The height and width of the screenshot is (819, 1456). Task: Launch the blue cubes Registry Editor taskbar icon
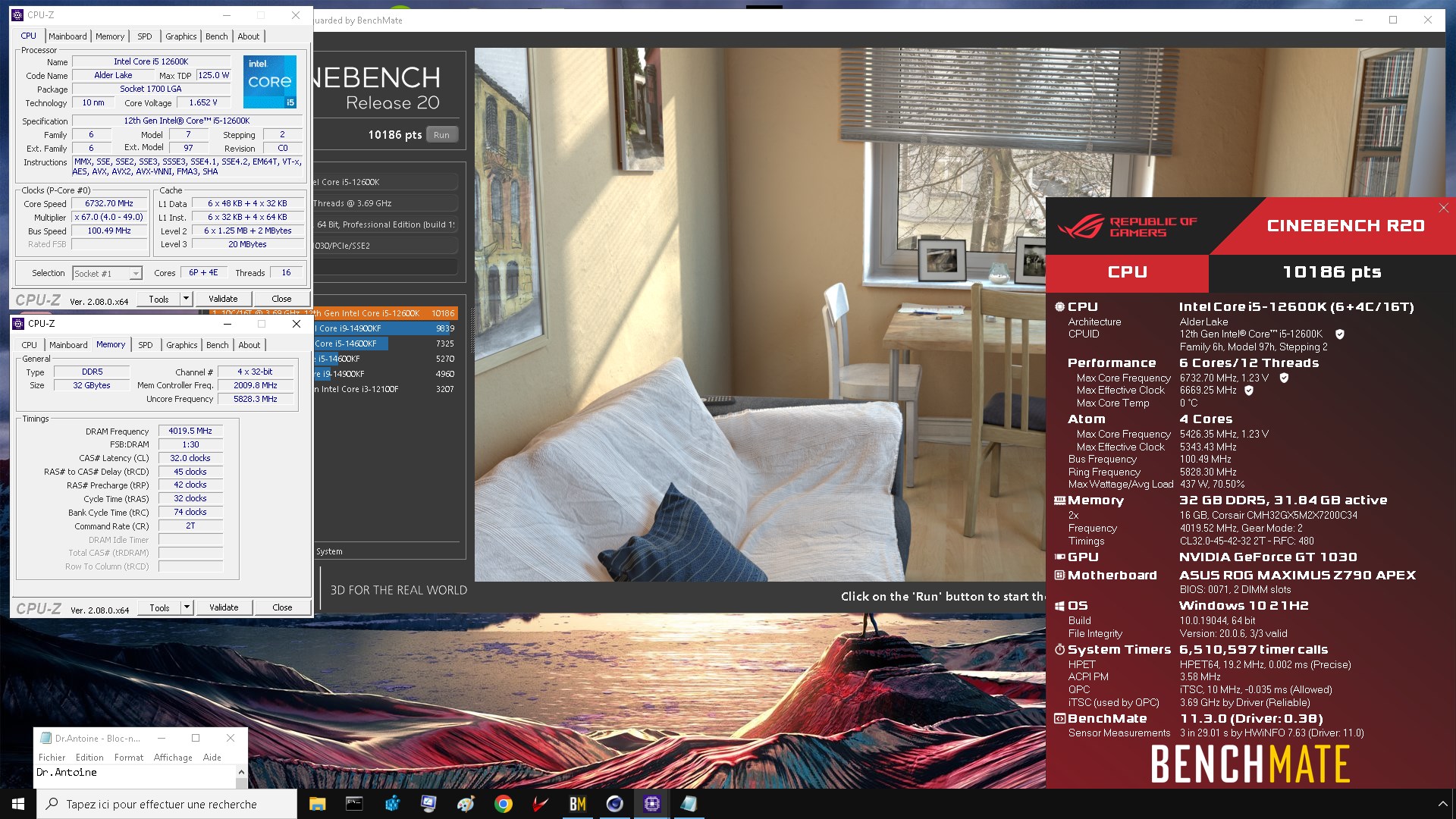point(391,804)
